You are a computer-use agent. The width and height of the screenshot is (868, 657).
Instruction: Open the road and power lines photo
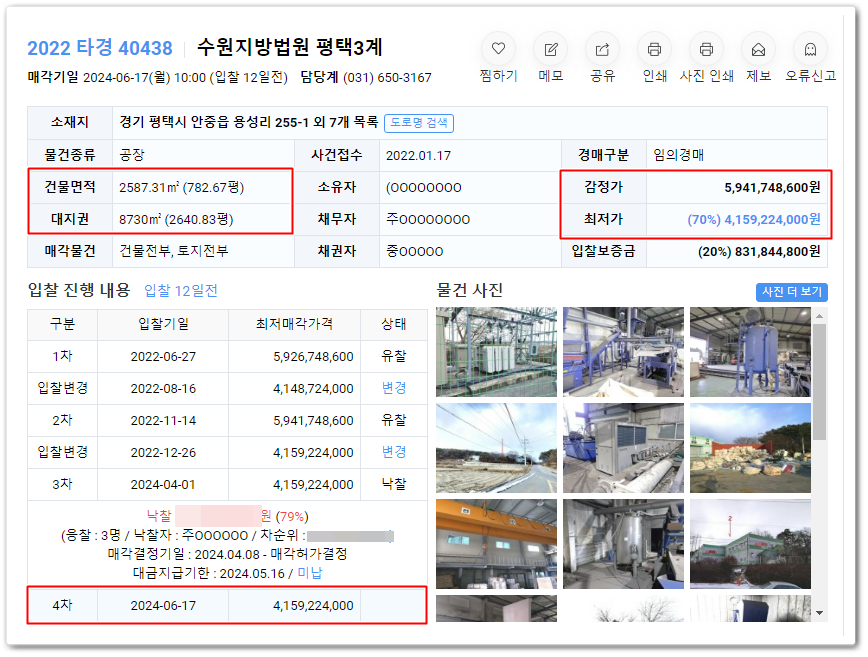[x=496, y=448]
